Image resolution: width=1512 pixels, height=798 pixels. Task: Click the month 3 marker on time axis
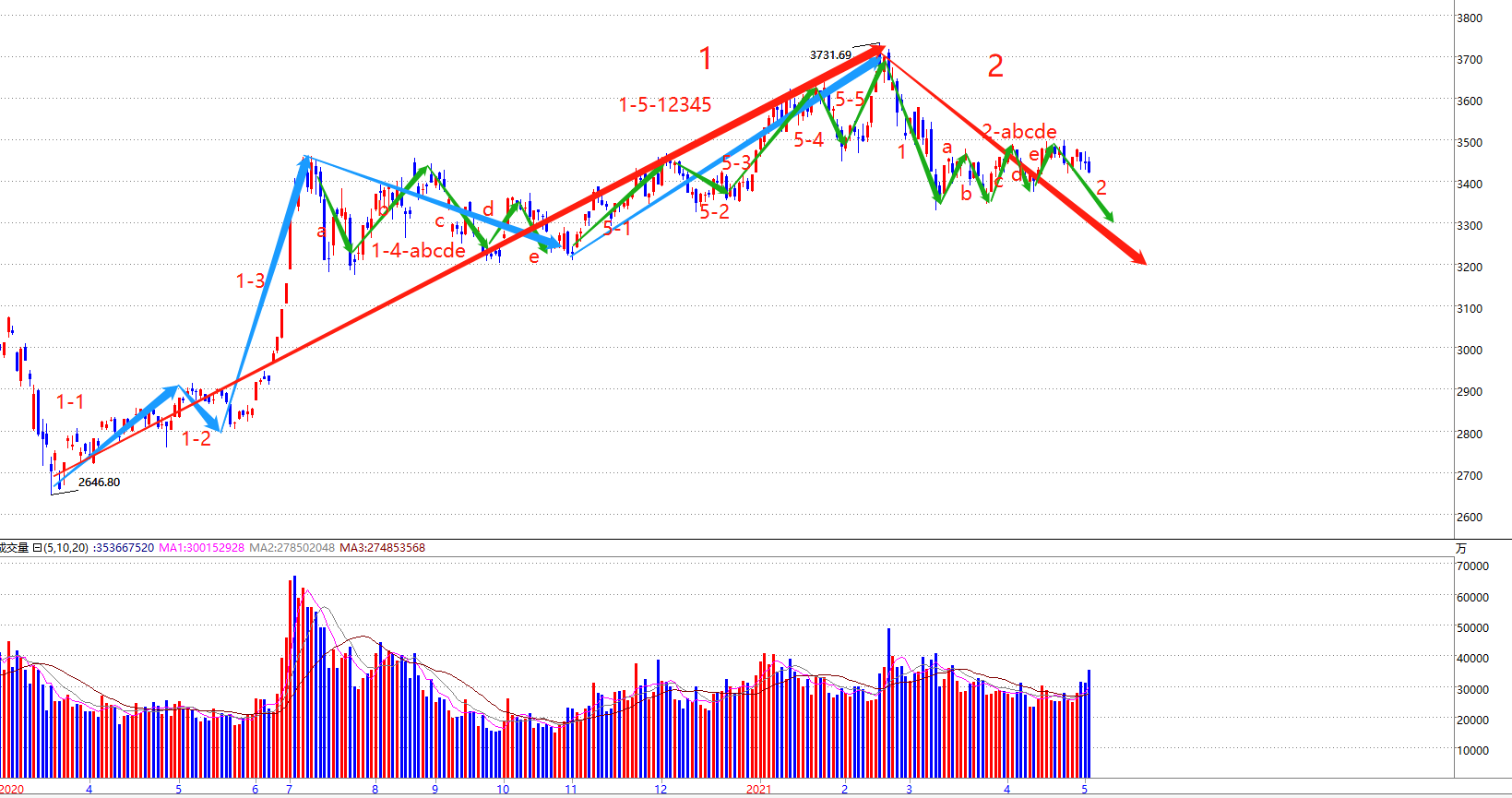[909, 790]
